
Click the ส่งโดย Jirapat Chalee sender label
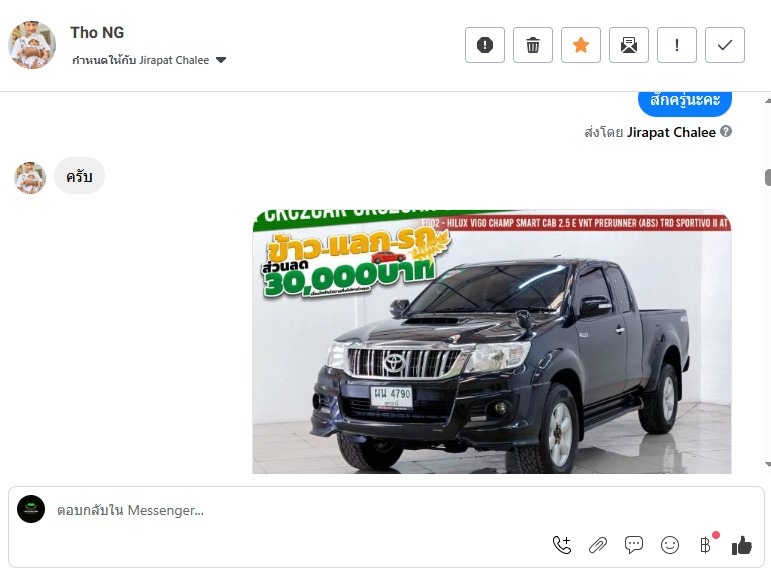(650, 132)
